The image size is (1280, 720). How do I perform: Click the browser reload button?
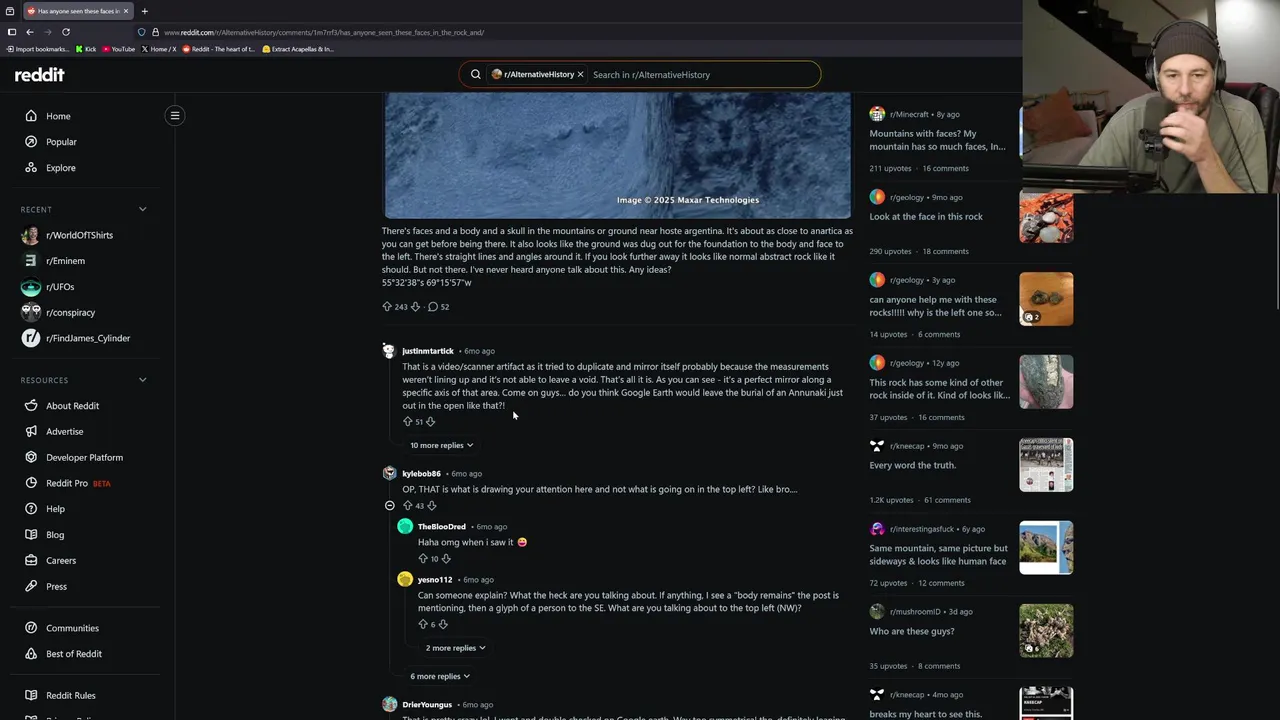click(x=66, y=32)
